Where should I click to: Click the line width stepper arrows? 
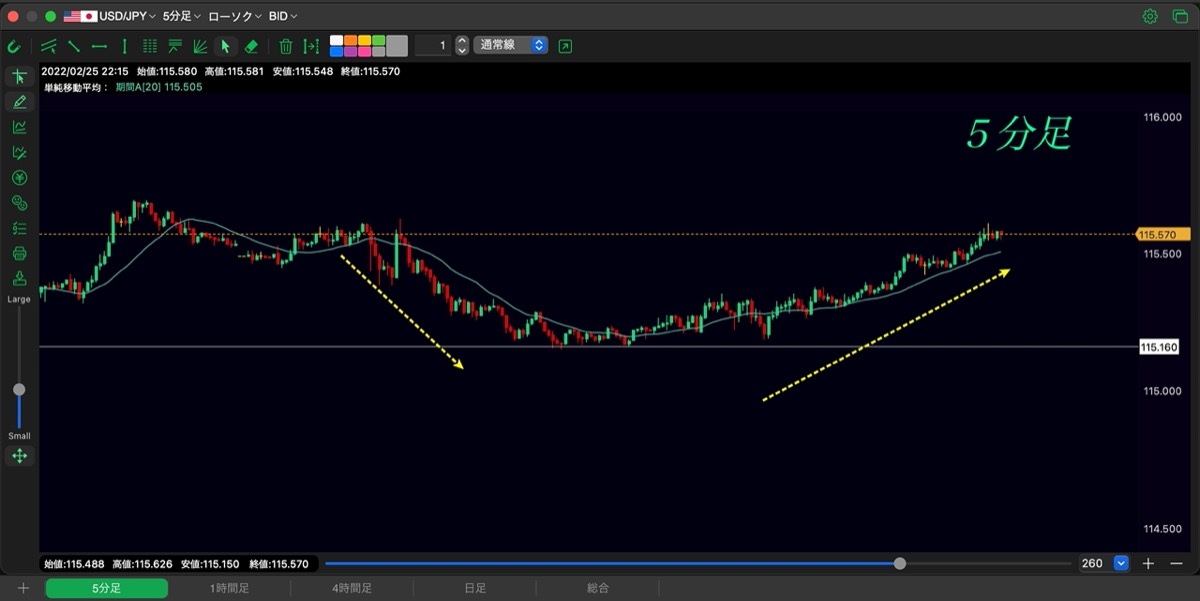click(x=461, y=45)
